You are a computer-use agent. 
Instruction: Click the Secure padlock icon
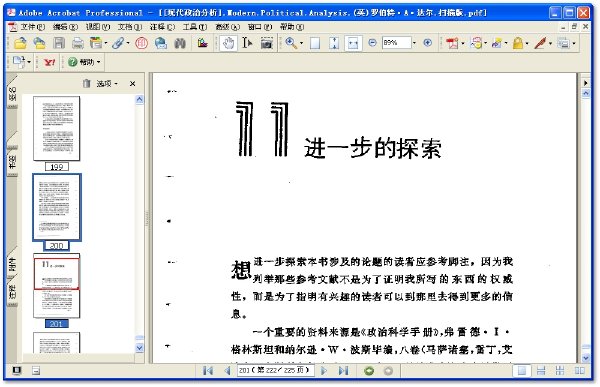click(x=518, y=43)
